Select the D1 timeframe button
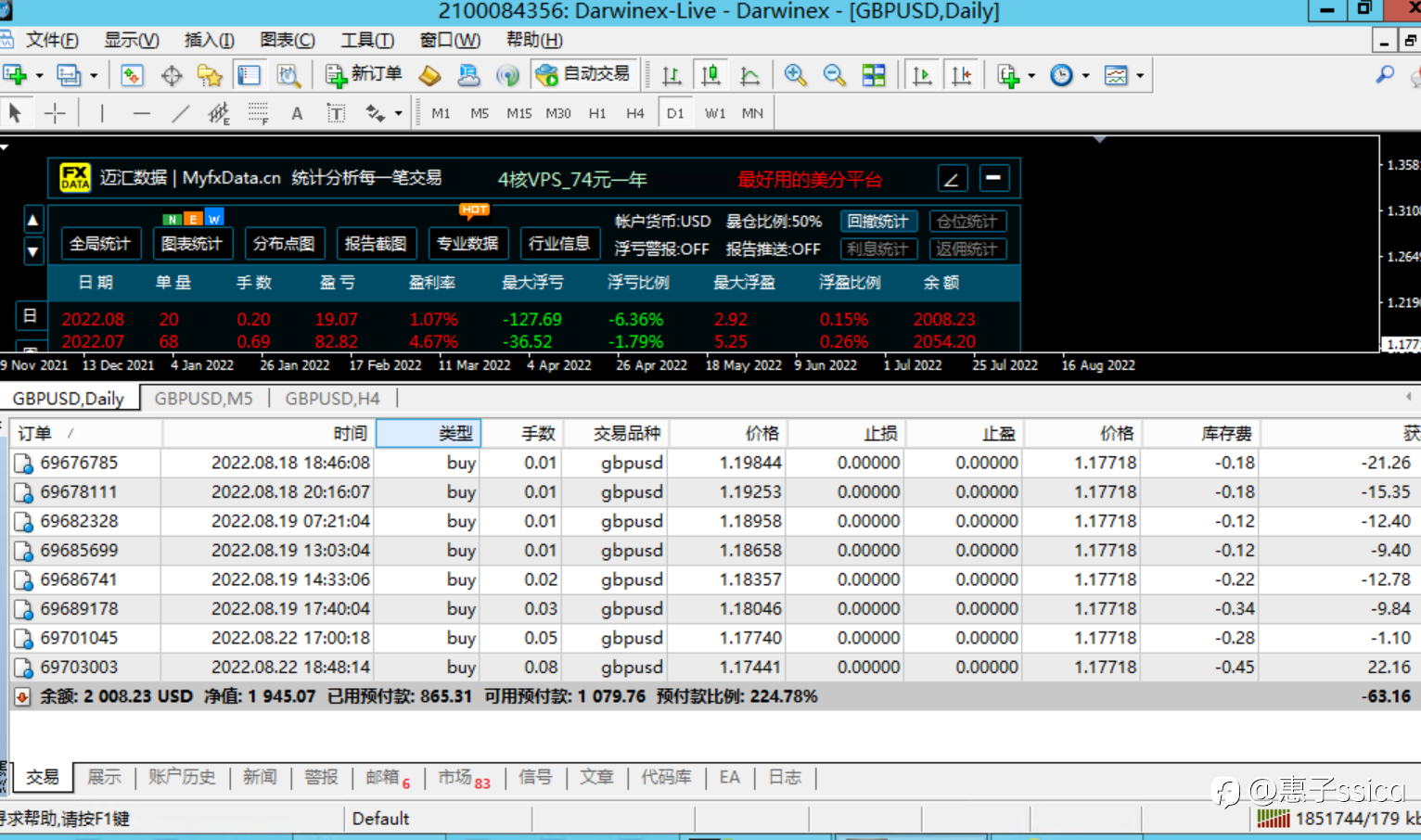1421x840 pixels. click(675, 113)
